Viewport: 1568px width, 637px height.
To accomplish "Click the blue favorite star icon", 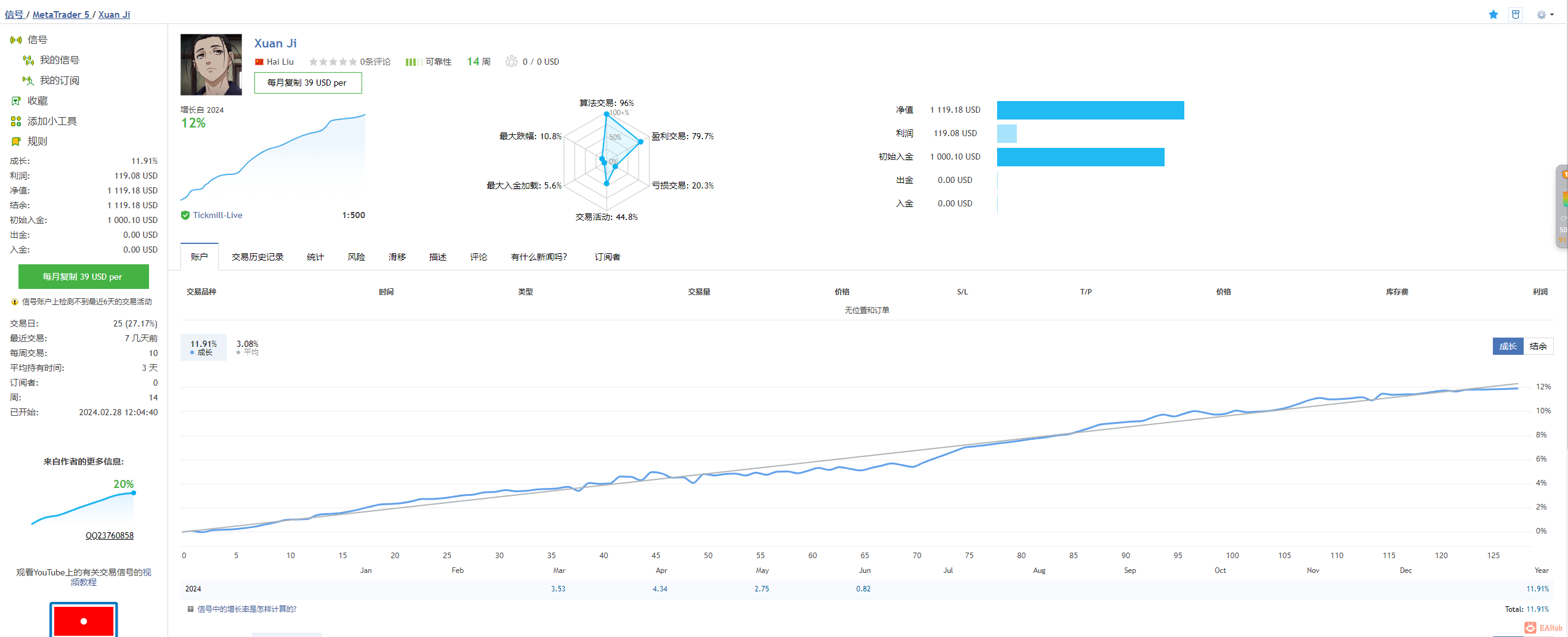I will [1493, 15].
